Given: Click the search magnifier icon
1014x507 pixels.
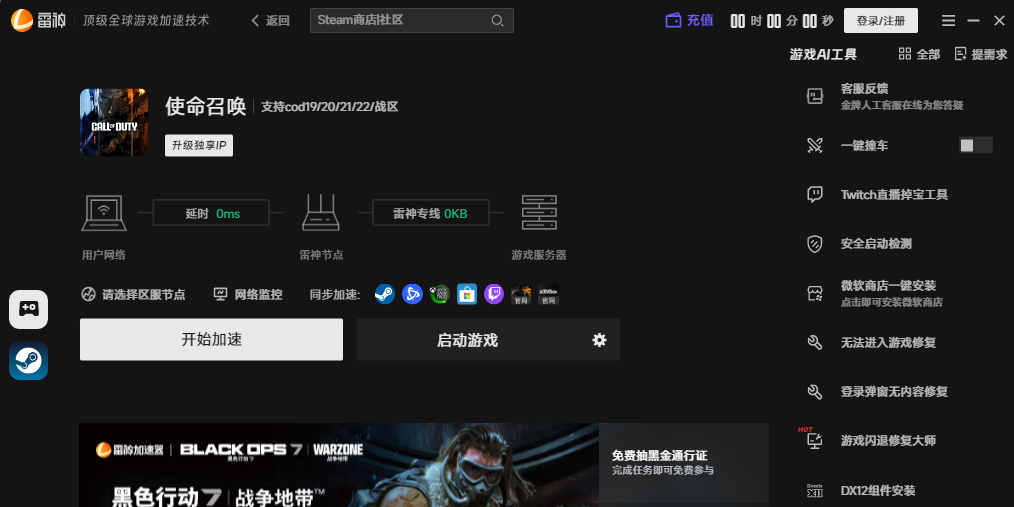Looking at the screenshot, I should pyautogui.click(x=497, y=21).
